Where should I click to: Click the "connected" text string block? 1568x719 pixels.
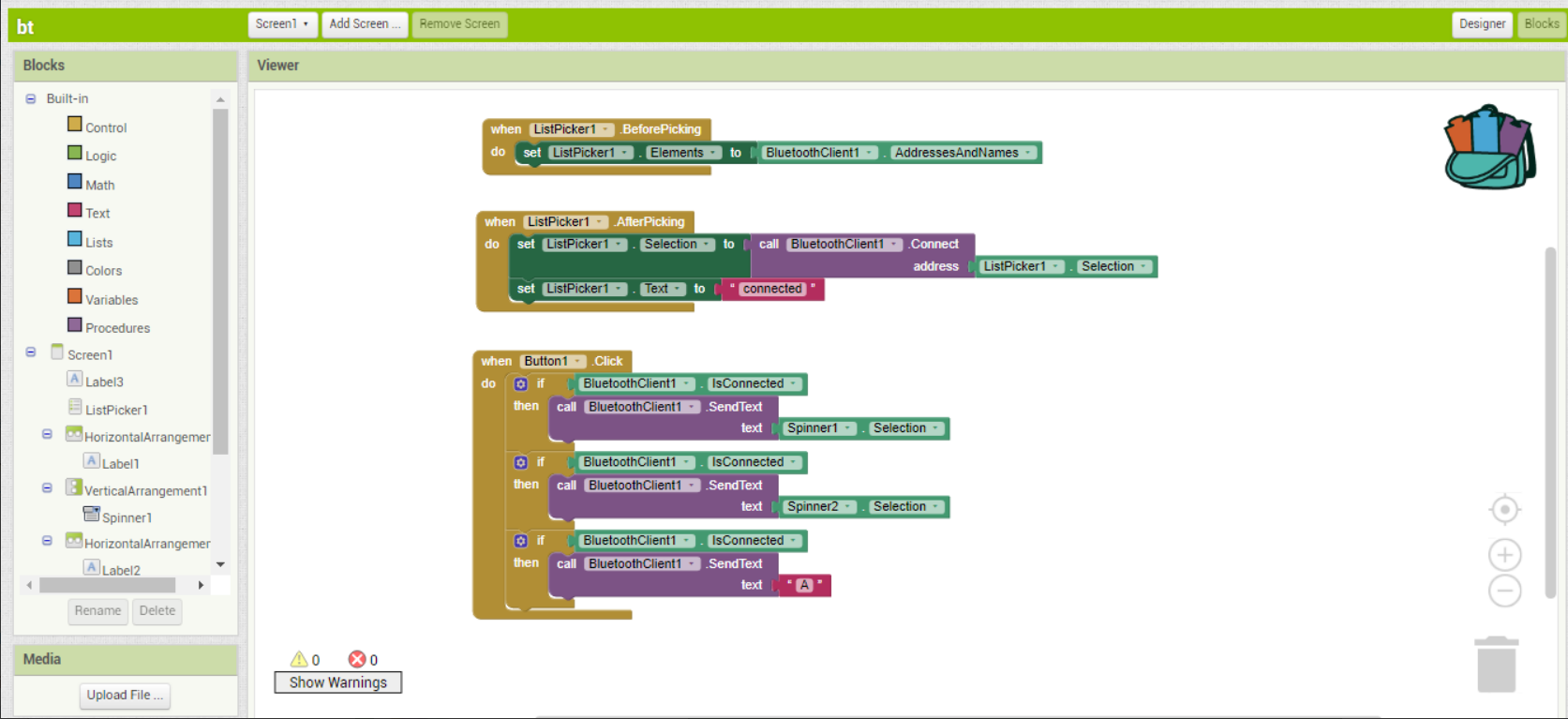pos(772,290)
